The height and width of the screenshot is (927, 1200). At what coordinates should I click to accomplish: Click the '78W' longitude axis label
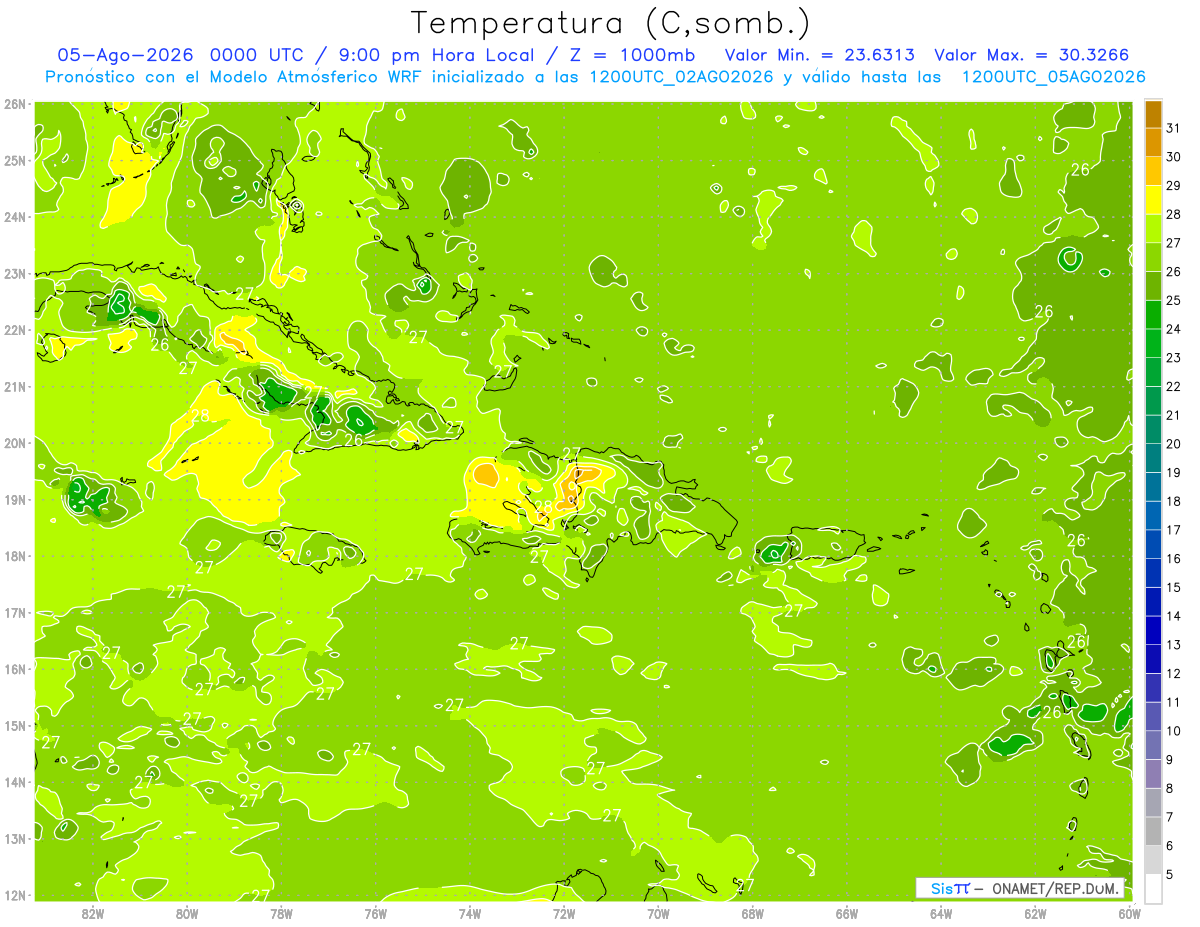(x=281, y=913)
